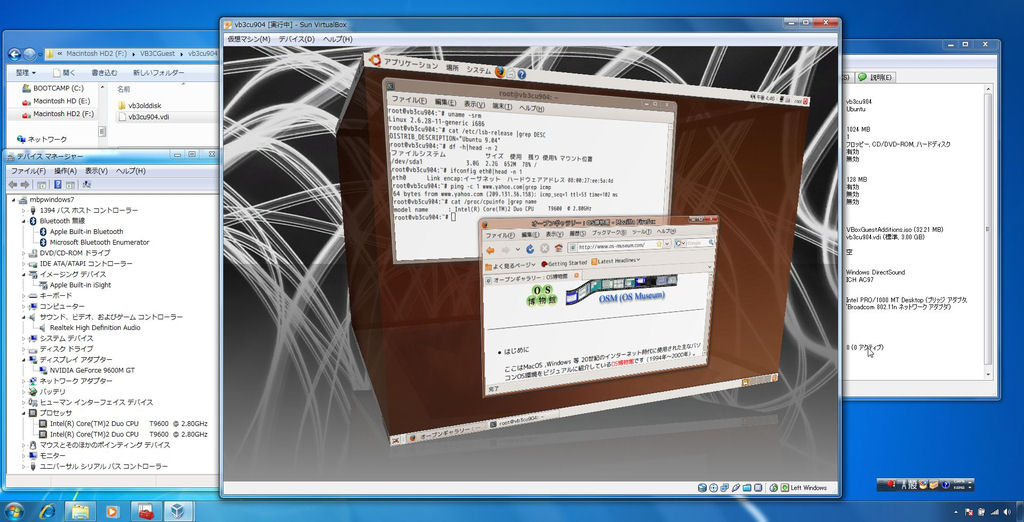
Task: Click Forward arrow in Device Manager toolbar
Action: pyautogui.click(x=25, y=185)
